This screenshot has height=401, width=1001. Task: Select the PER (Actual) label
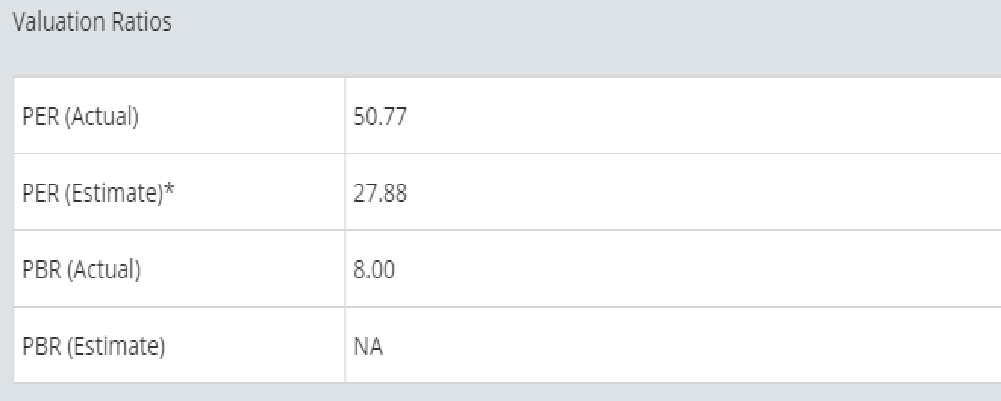pos(80,116)
